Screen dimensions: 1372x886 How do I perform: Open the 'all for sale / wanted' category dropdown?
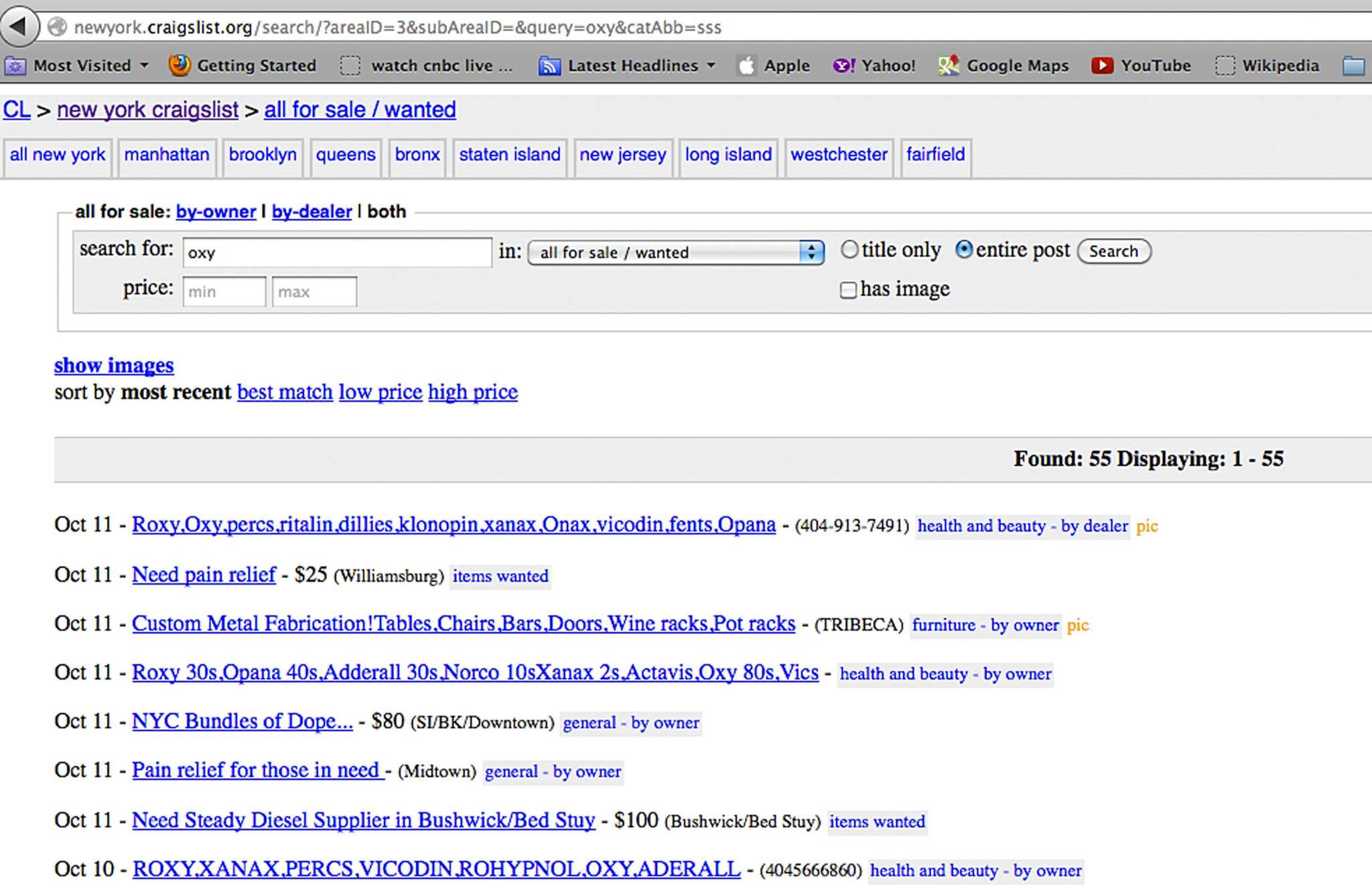675,252
